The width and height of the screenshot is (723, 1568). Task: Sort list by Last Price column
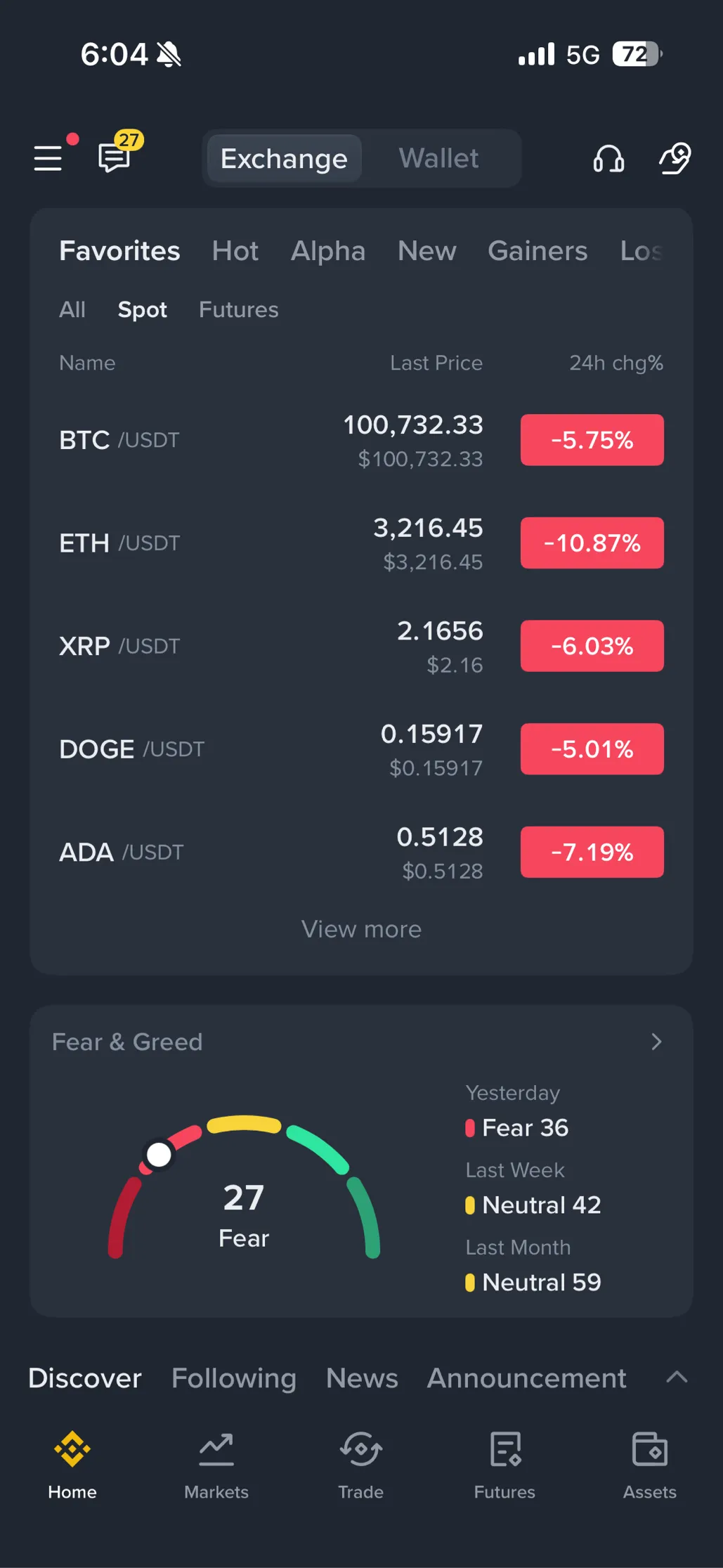(436, 363)
